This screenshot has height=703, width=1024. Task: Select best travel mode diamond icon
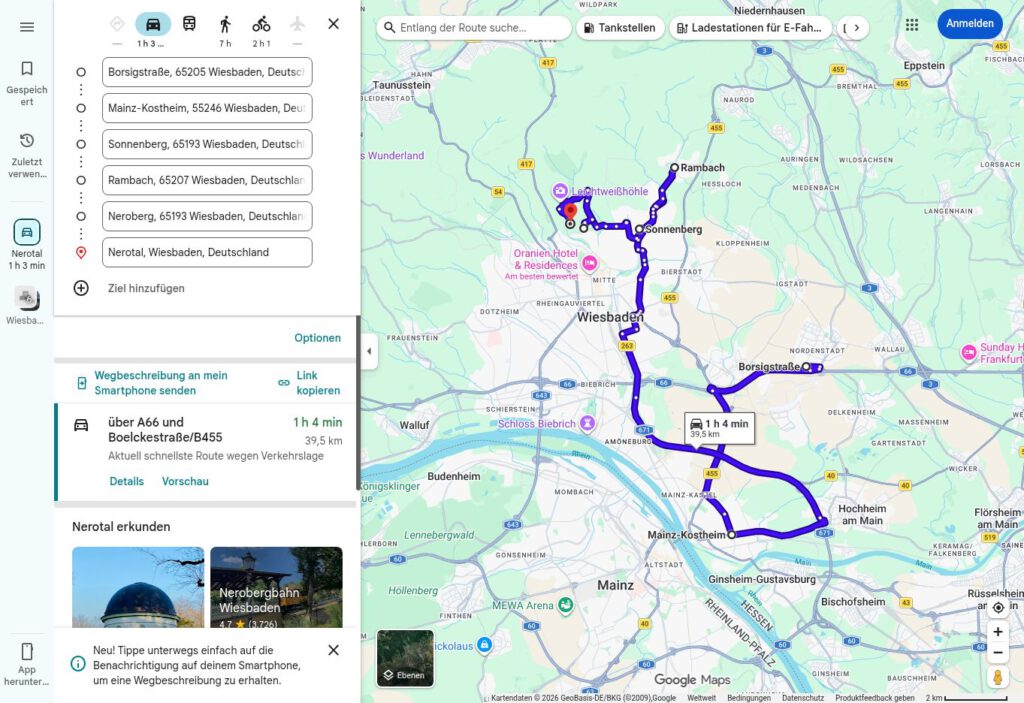pyautogui.click(x=117, y=24)
